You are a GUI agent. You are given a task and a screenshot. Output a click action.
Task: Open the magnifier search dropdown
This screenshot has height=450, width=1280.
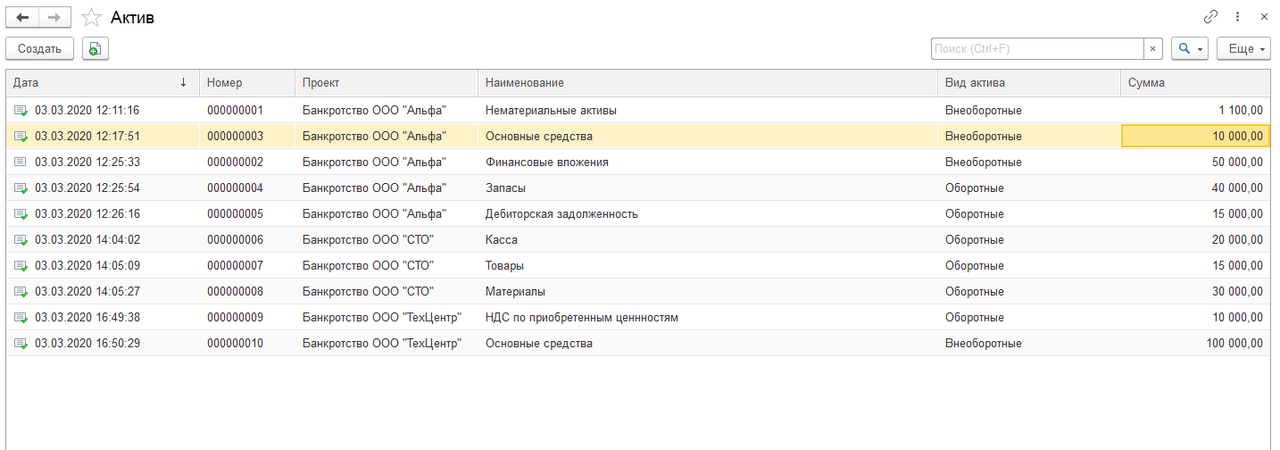1189,48
